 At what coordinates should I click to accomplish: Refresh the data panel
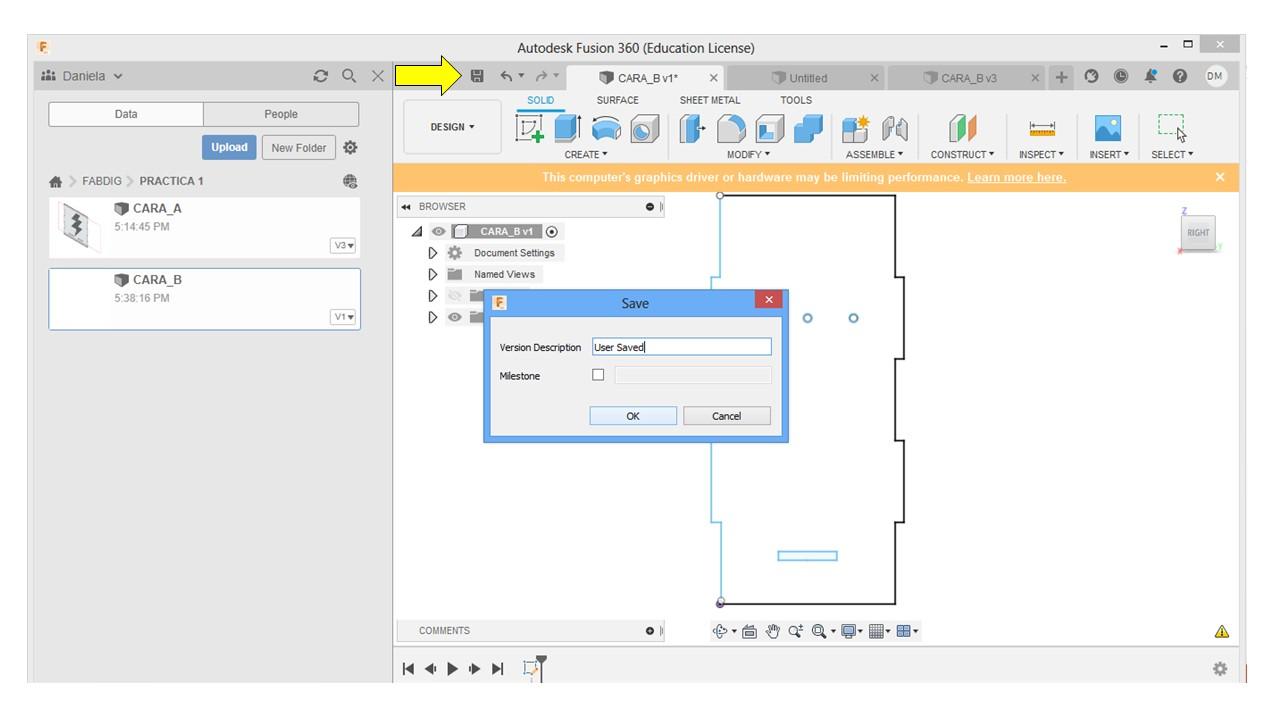click(322, 76)
